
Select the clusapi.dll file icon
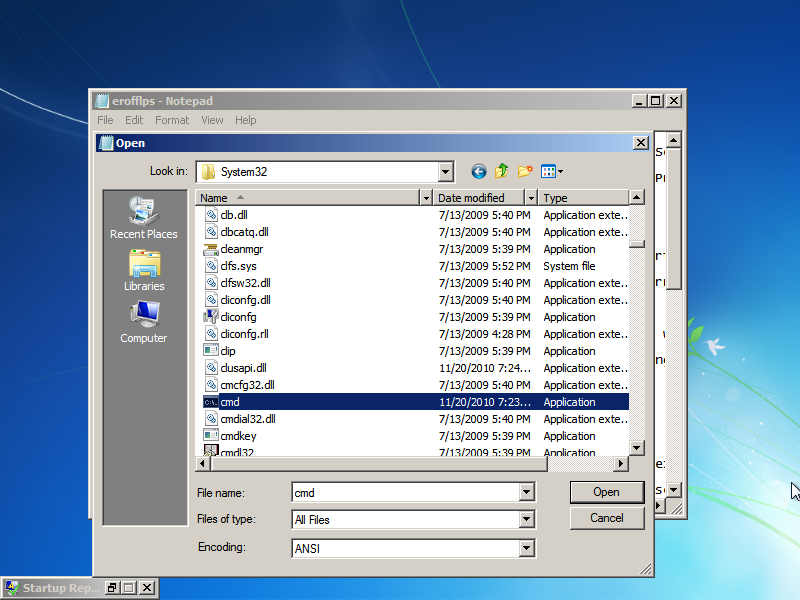[211, 368]
